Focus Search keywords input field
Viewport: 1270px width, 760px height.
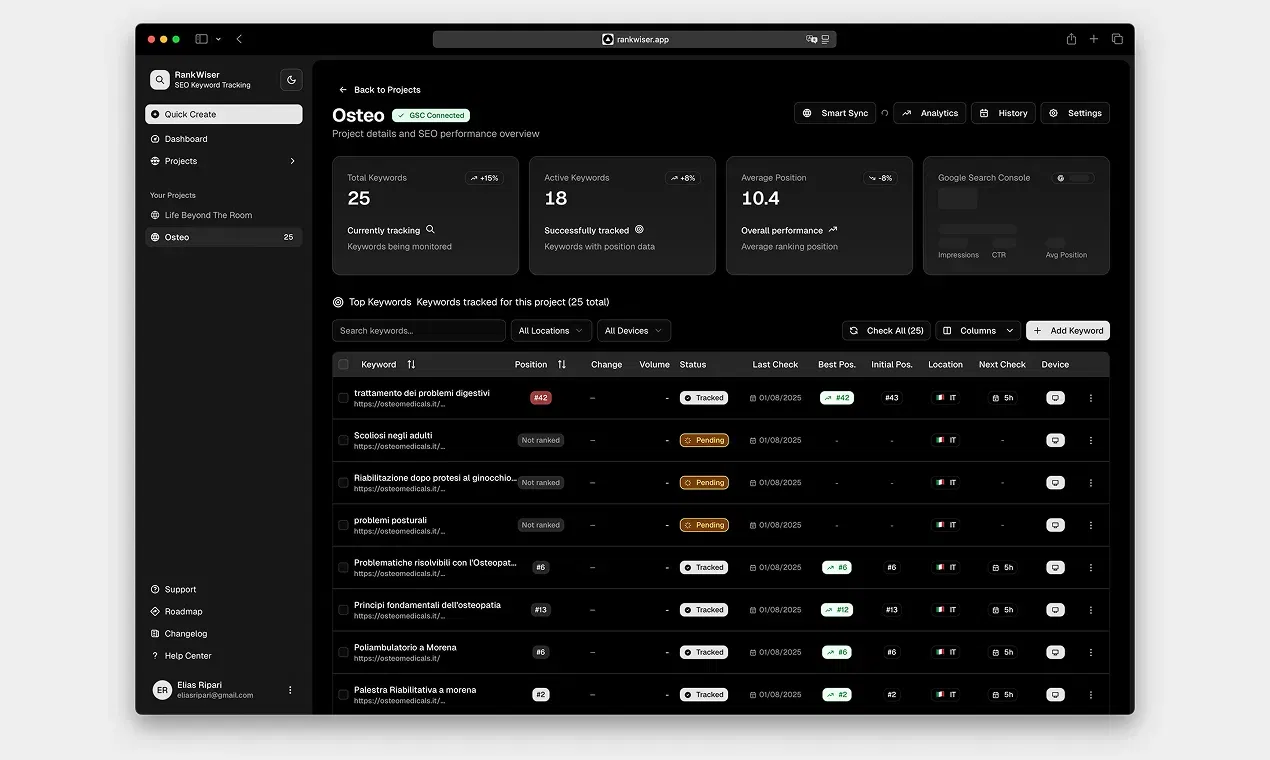click(419, 331)
